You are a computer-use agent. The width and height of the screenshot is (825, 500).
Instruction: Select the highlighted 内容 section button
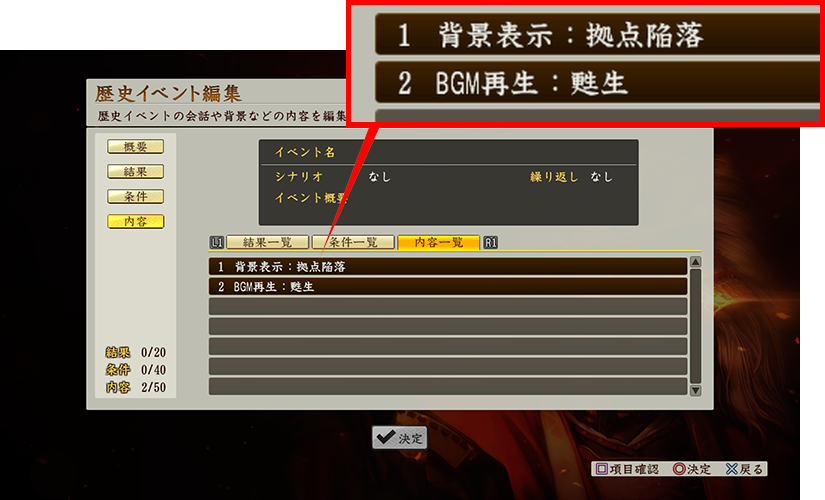[x=136, y=221]
